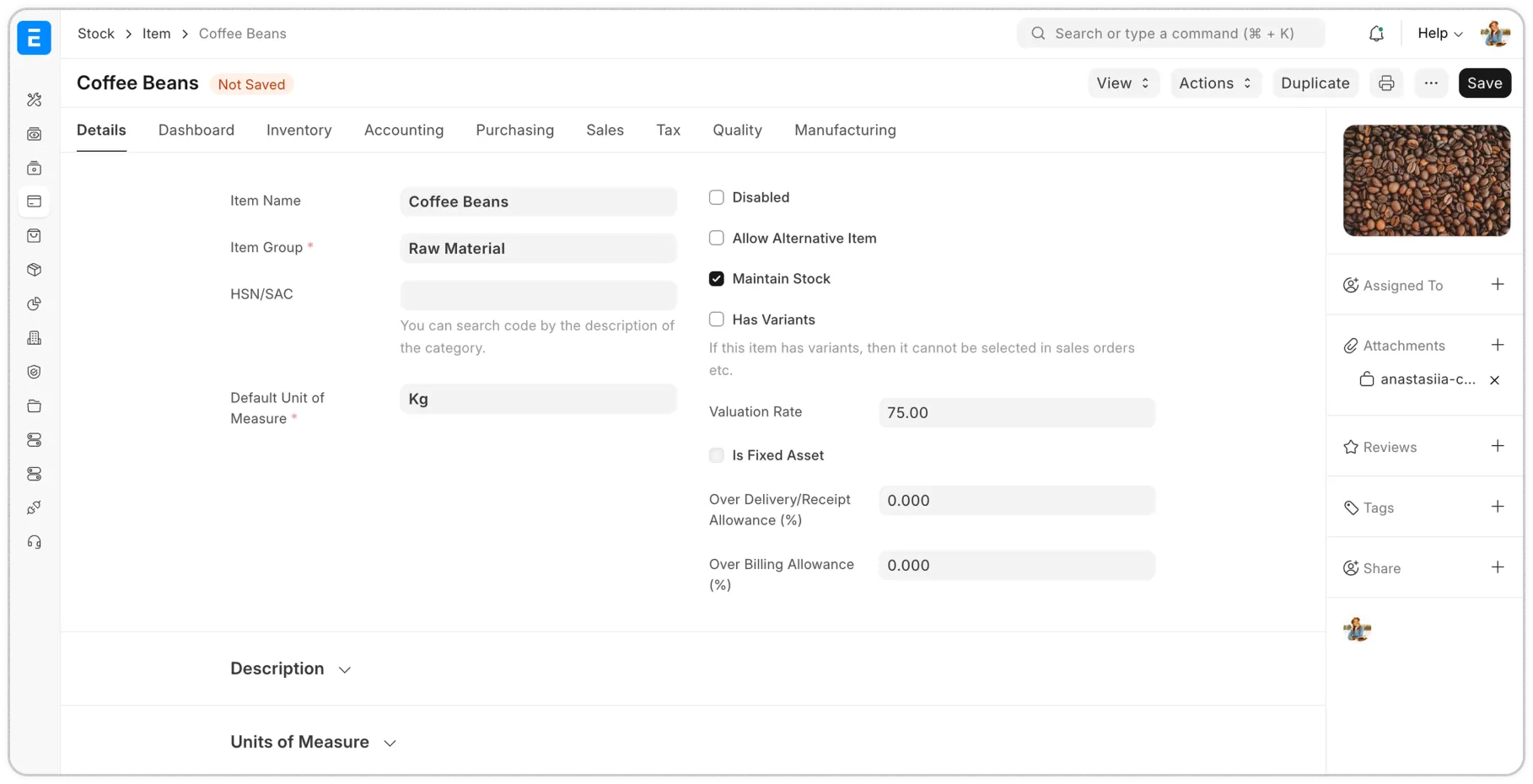Screen dimensions: 1533x784
Task: Click the Tags label in sidebar
Action: coord(1379,507)
